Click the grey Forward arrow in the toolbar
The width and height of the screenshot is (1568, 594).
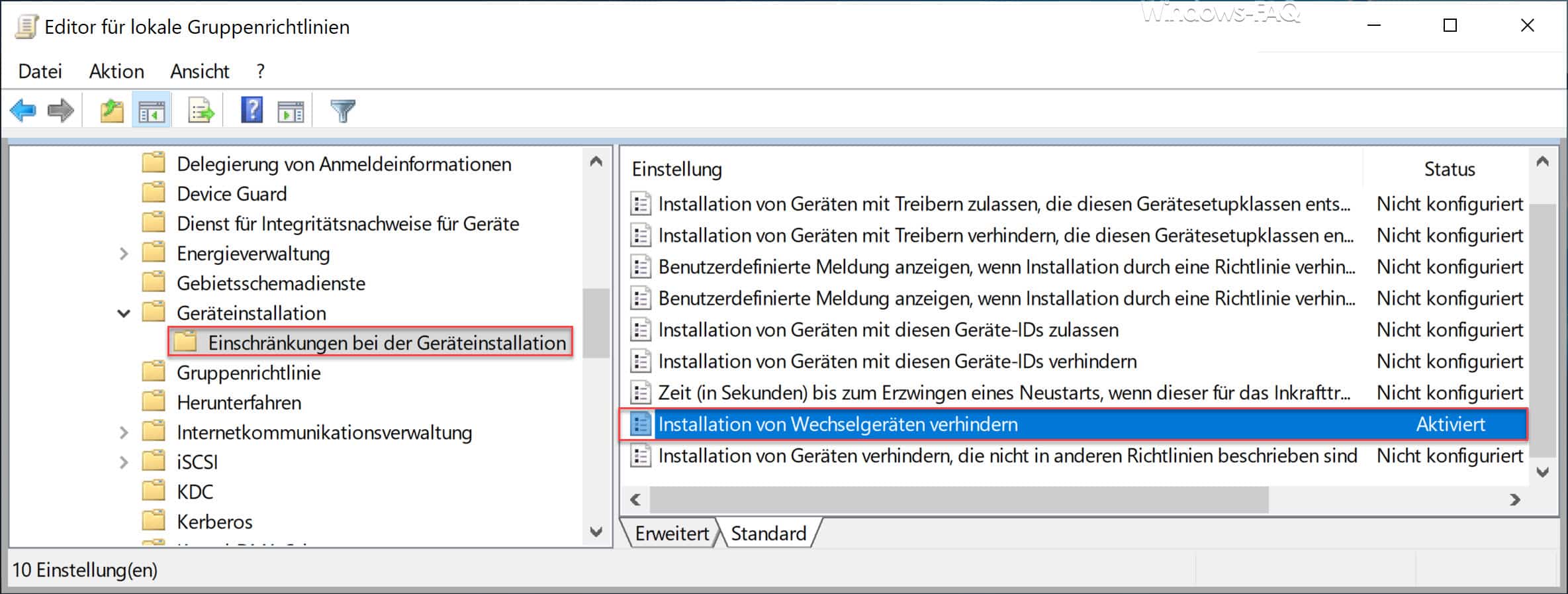(x=61, y=111)
